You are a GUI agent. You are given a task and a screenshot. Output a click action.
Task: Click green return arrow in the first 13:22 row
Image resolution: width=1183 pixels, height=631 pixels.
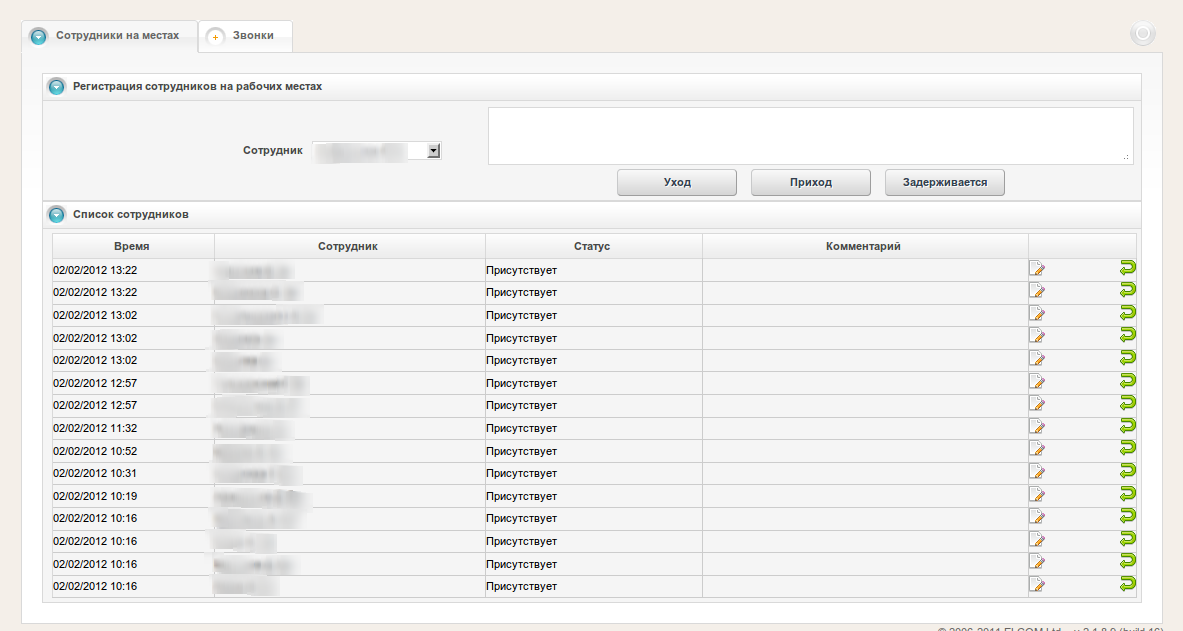[1127, 267]
